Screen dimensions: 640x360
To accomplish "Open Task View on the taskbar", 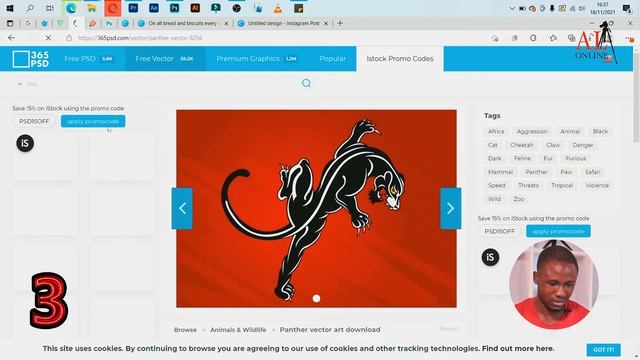I will pos(50,8).
